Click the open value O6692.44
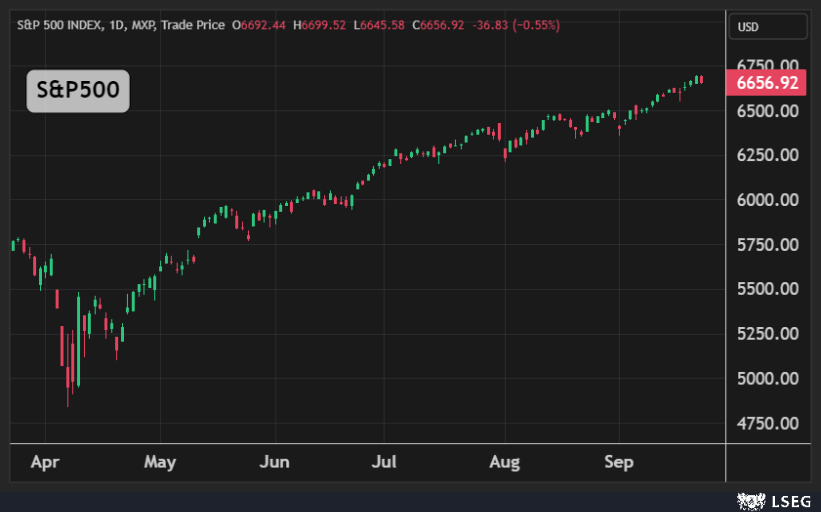Screen dimensions: 821x512 click(261, 24)
